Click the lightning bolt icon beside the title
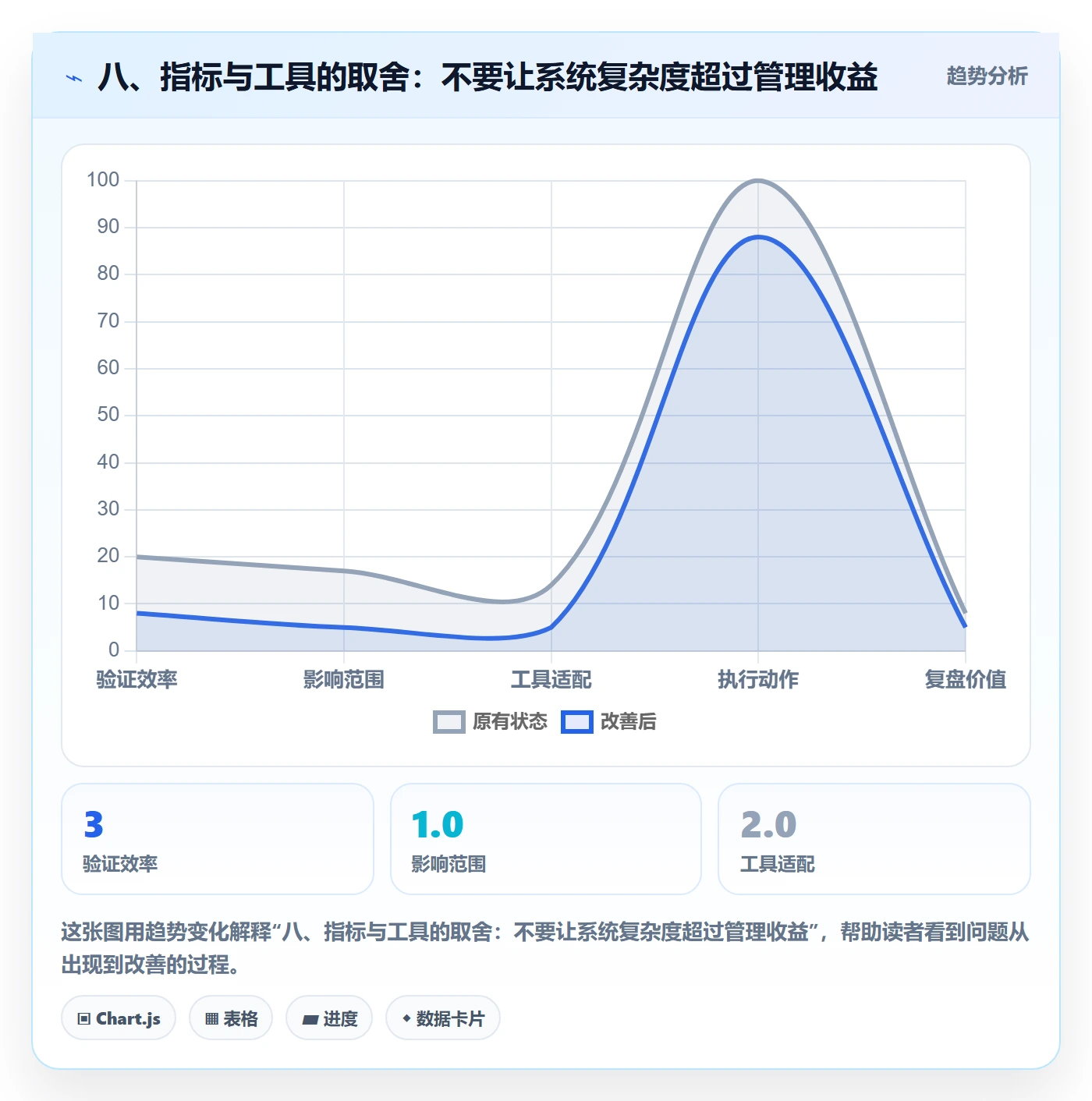Screen dimensions: 1092x1101 click(74, 78)
